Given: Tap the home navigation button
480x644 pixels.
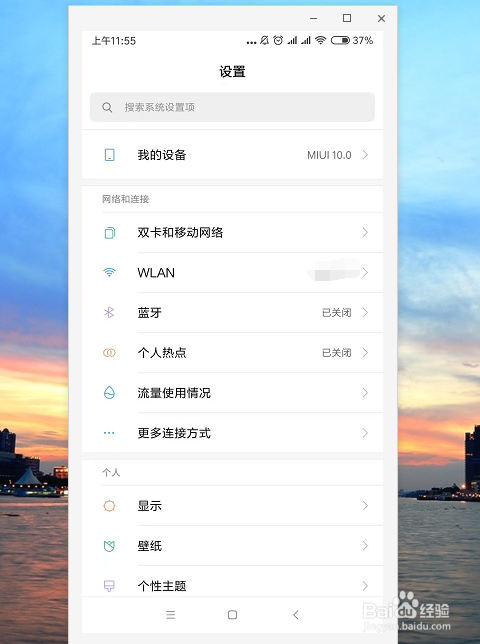Looking at the screenshot, I should pos(232,614).
